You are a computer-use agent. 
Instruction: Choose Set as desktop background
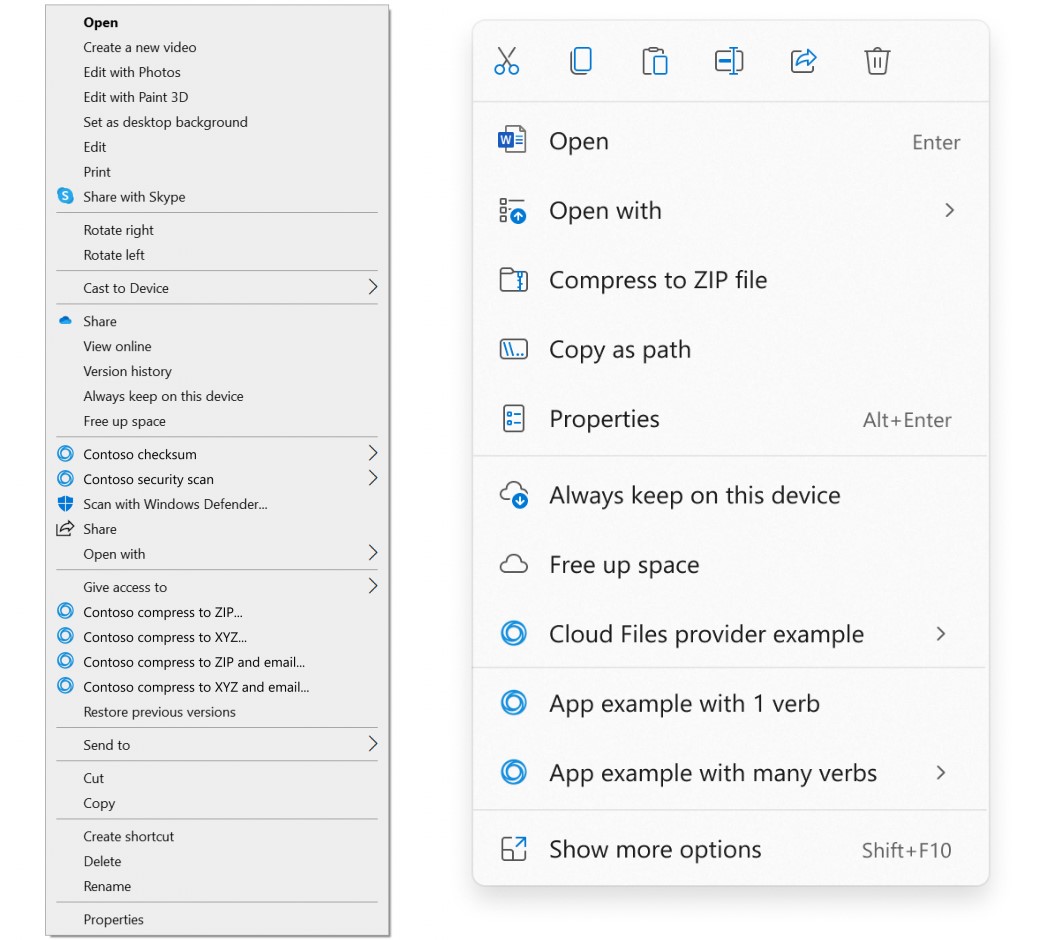(165, 122)
